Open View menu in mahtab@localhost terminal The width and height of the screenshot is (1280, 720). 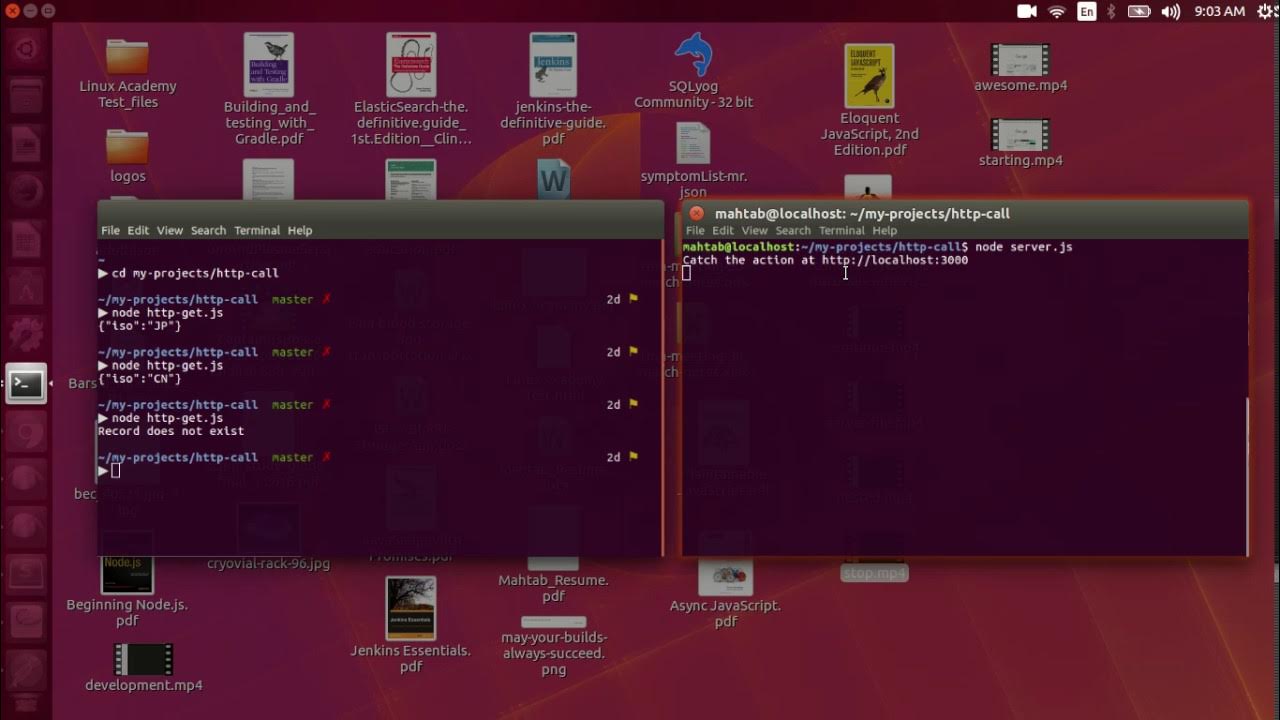(755, 230)
